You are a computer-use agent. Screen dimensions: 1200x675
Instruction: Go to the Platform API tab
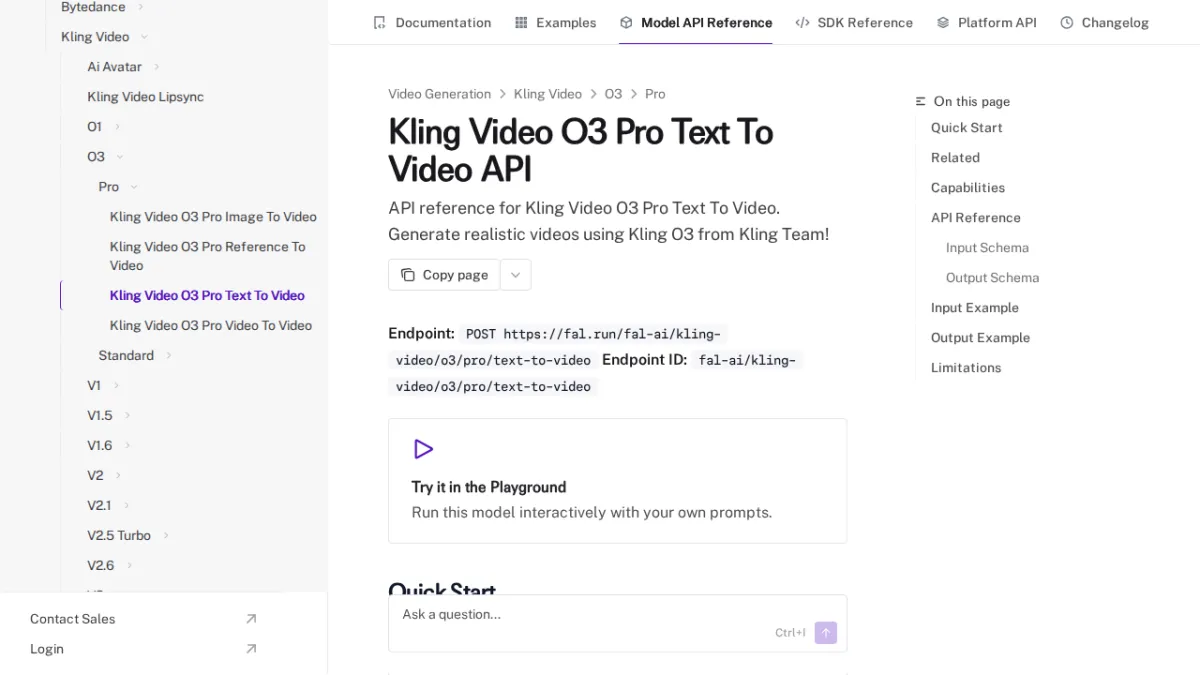(x=986, y=22)
